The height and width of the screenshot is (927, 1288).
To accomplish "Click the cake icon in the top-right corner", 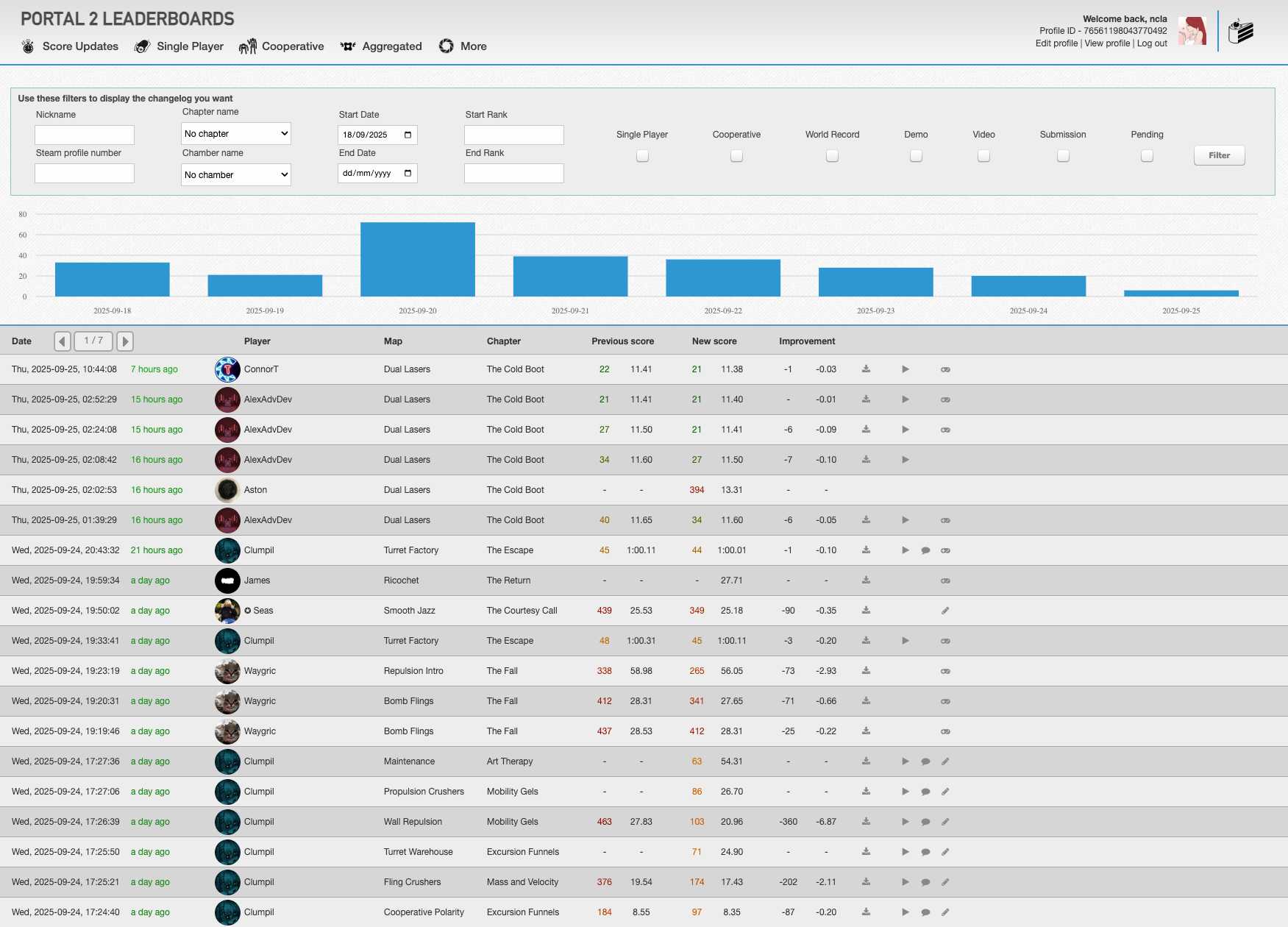I will pos(1241,31).
